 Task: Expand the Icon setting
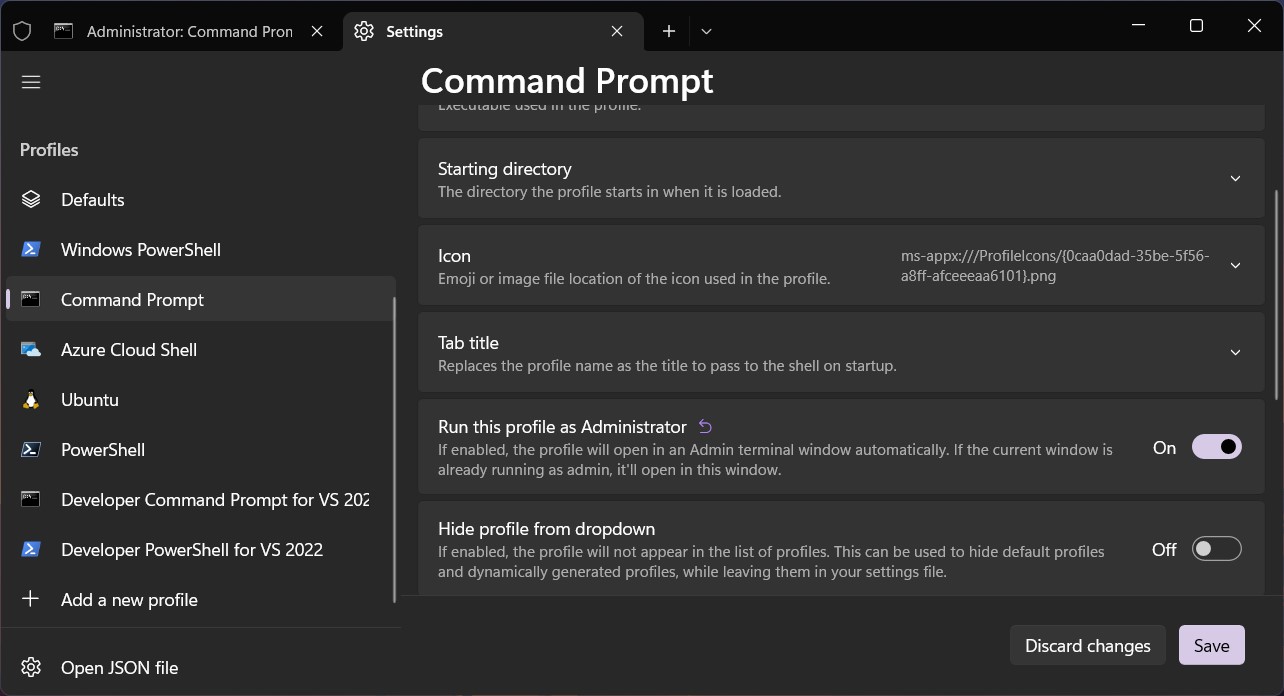[x=1235, y=266]
